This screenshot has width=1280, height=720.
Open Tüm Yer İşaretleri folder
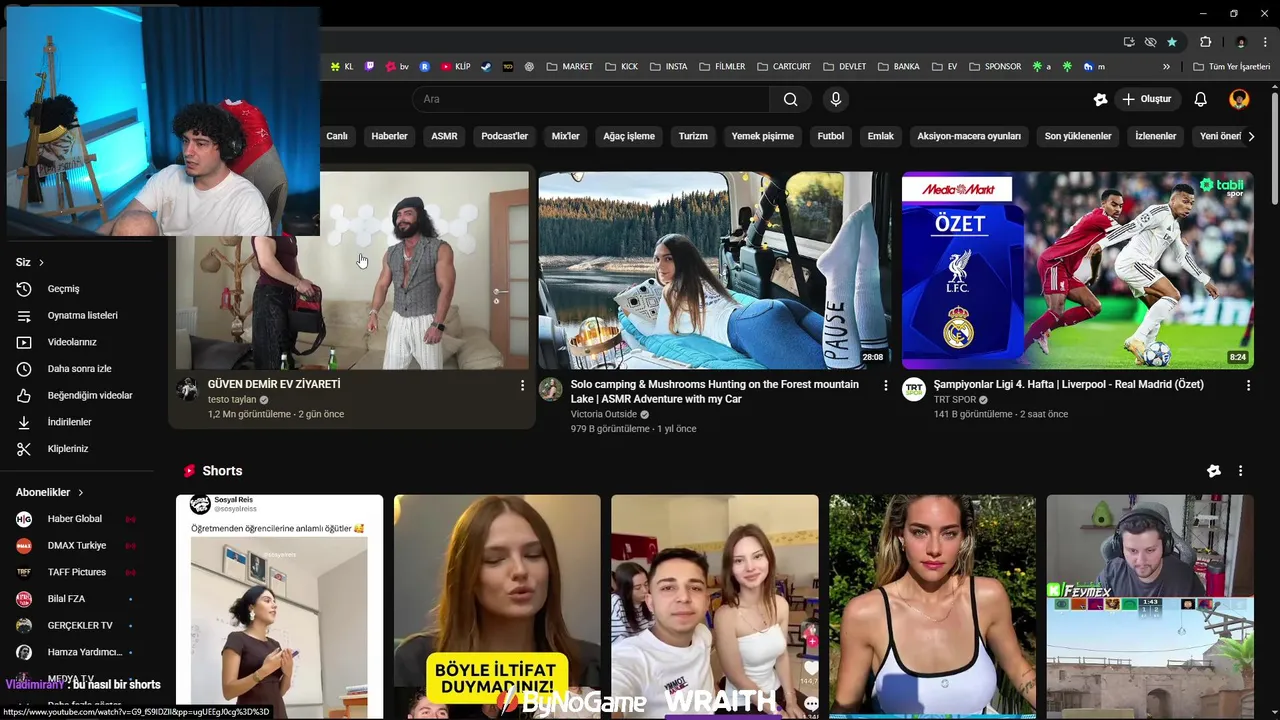(1231, 66)
